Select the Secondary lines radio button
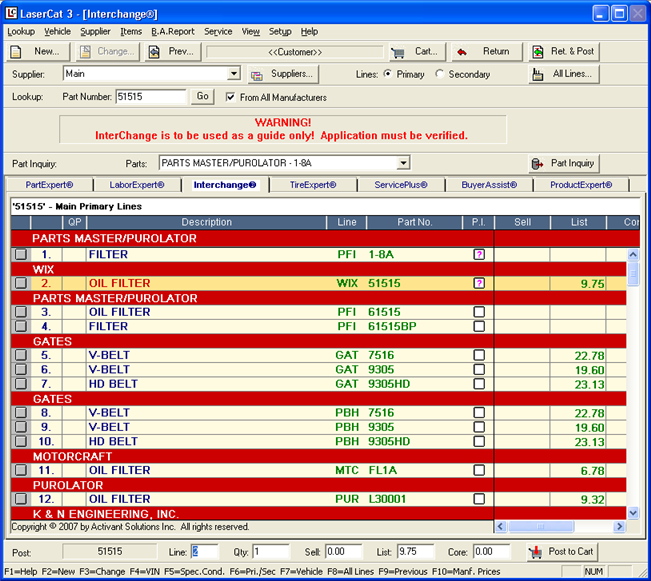 point(441,74)
